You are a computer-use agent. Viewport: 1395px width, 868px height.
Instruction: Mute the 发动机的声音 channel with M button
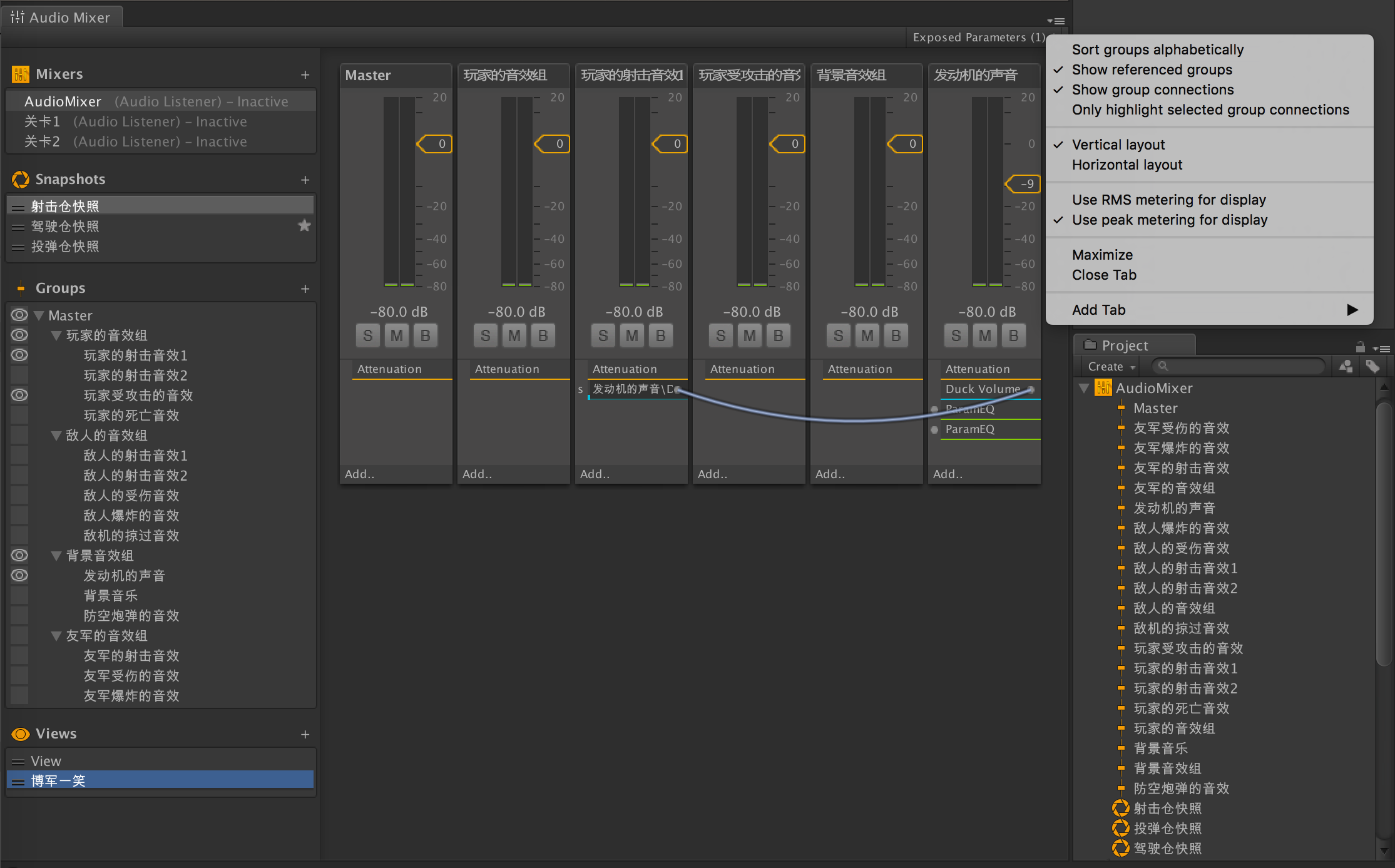tap(984, 336)
